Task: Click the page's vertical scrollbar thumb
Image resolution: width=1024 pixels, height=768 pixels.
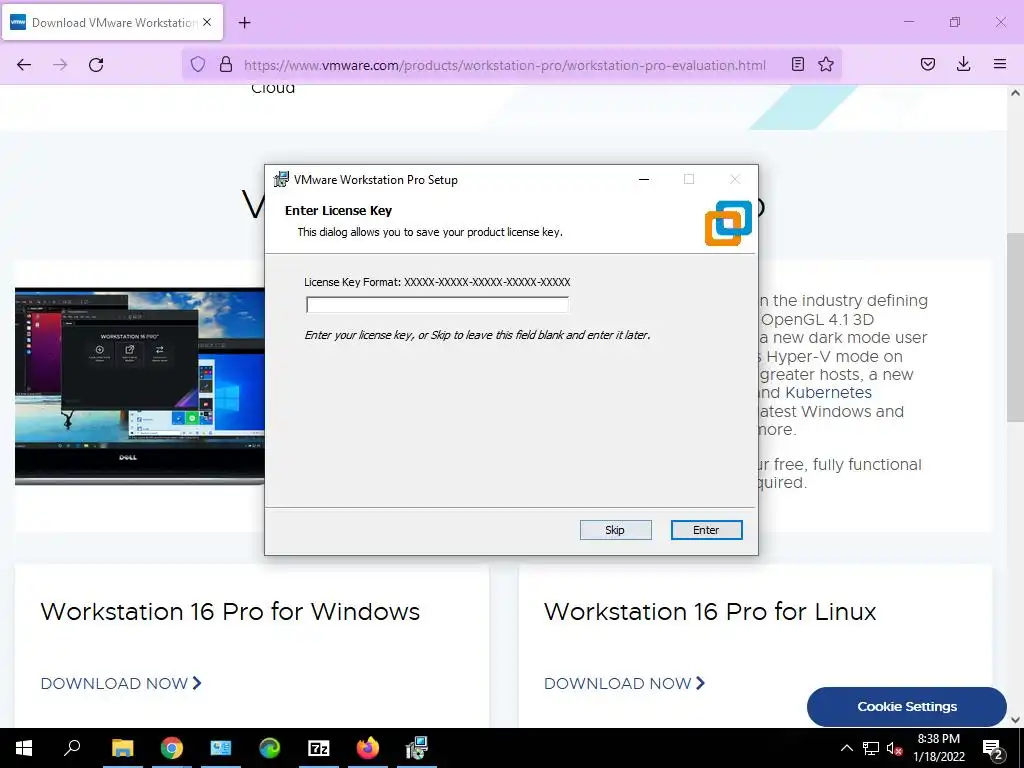Action: [x=1015, y=327]
